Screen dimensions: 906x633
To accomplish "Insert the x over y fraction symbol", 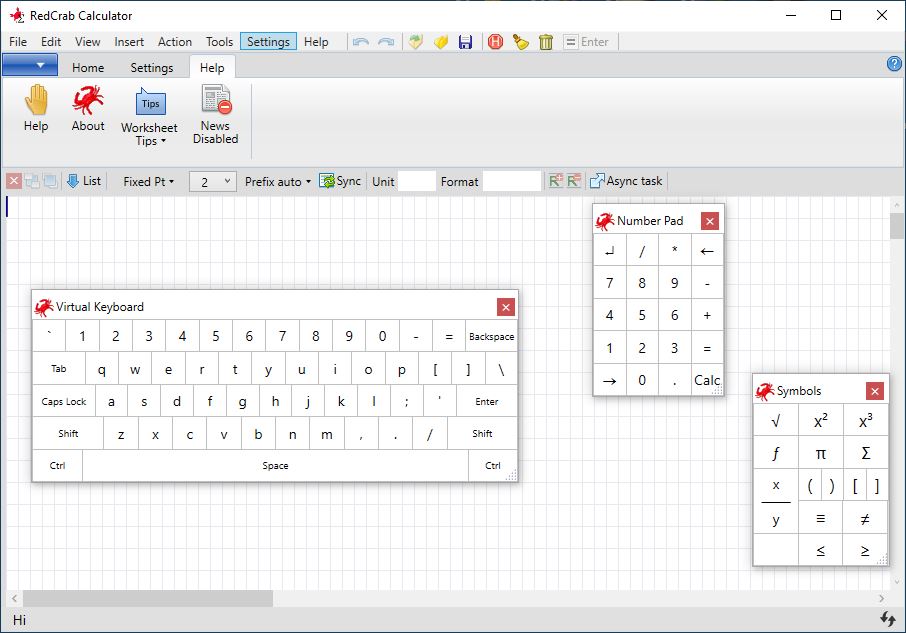I will pos(776,502).
